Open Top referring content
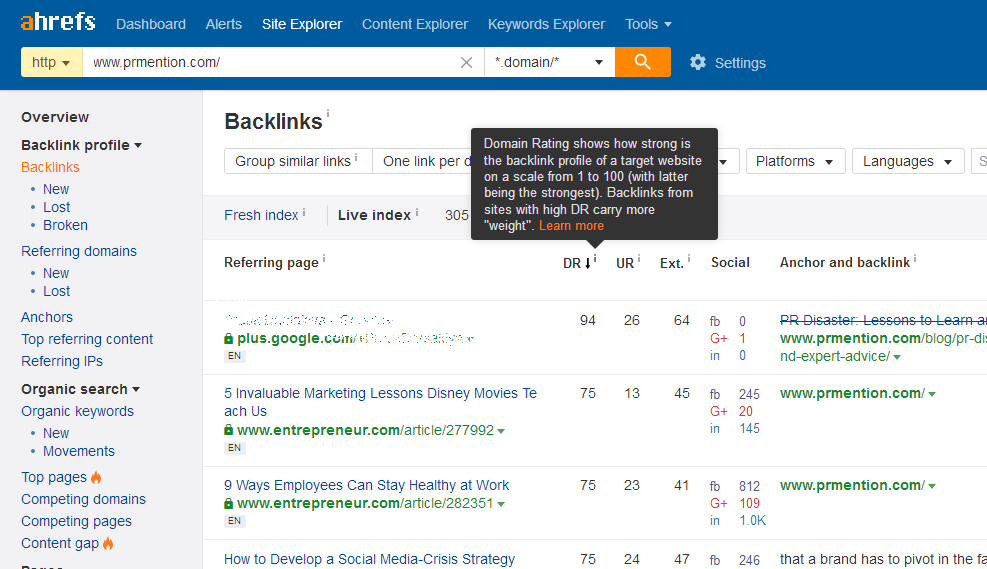Viewport: 987px width, 569px height. coord(87,339)
